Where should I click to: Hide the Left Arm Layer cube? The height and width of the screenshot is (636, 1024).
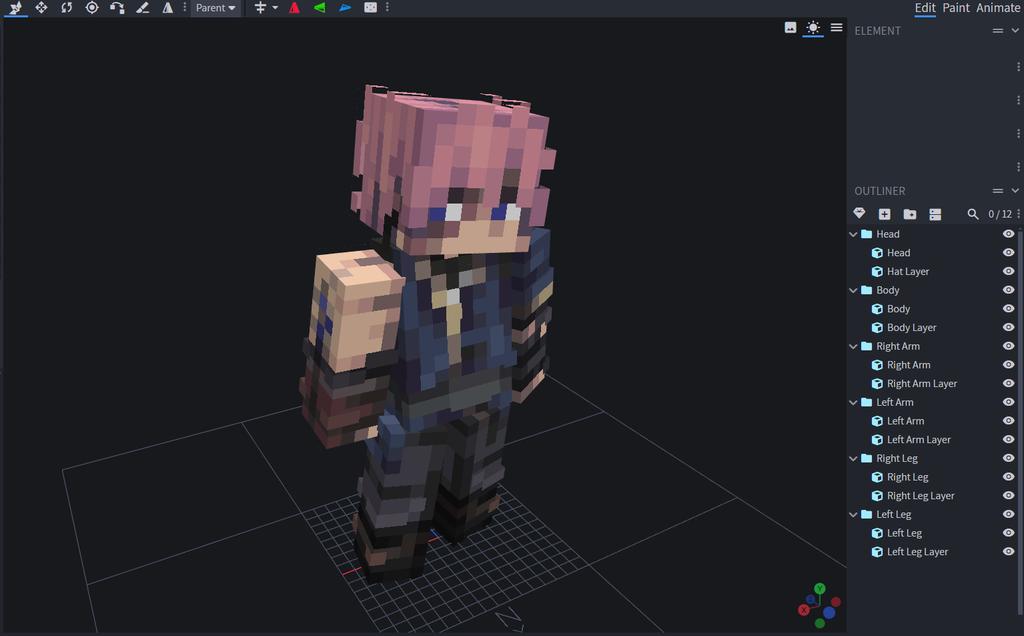(x=1008, y=439)
